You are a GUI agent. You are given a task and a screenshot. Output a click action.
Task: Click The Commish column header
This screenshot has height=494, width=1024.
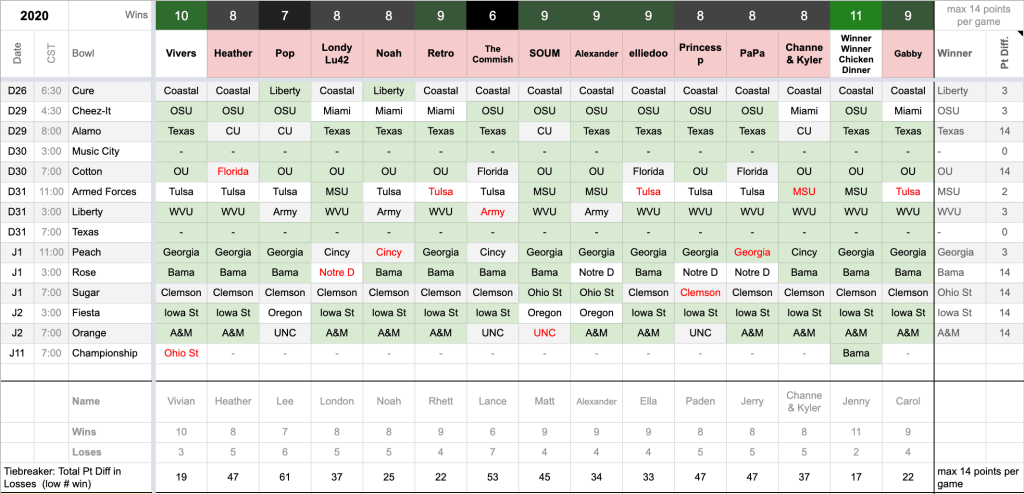492,53
